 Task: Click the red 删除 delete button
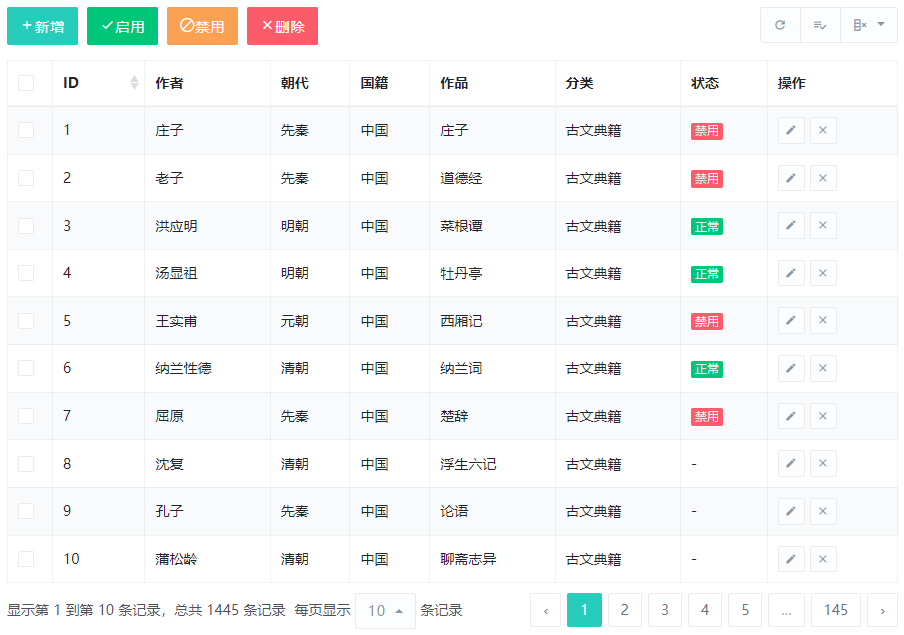(282, 26)
